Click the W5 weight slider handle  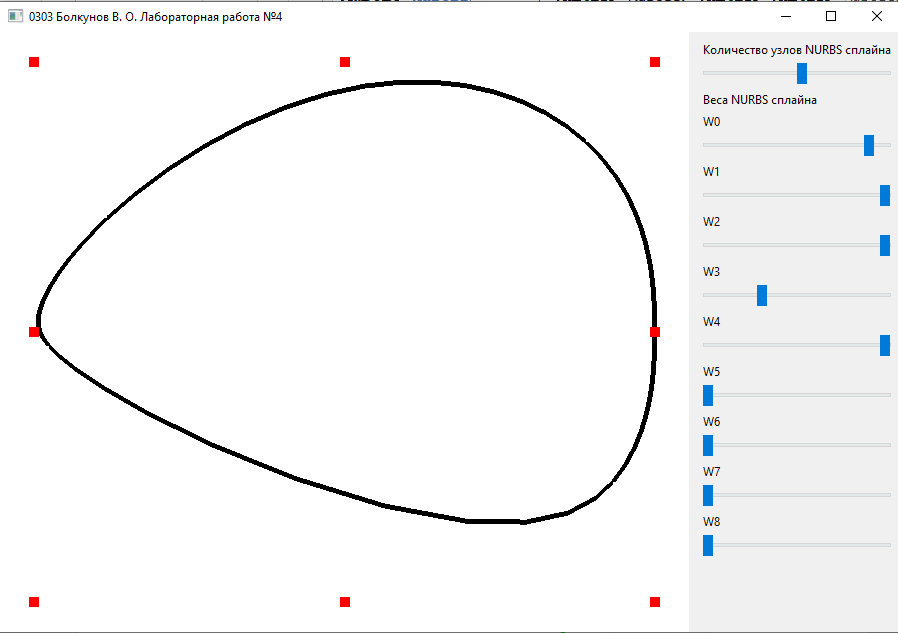708,395
